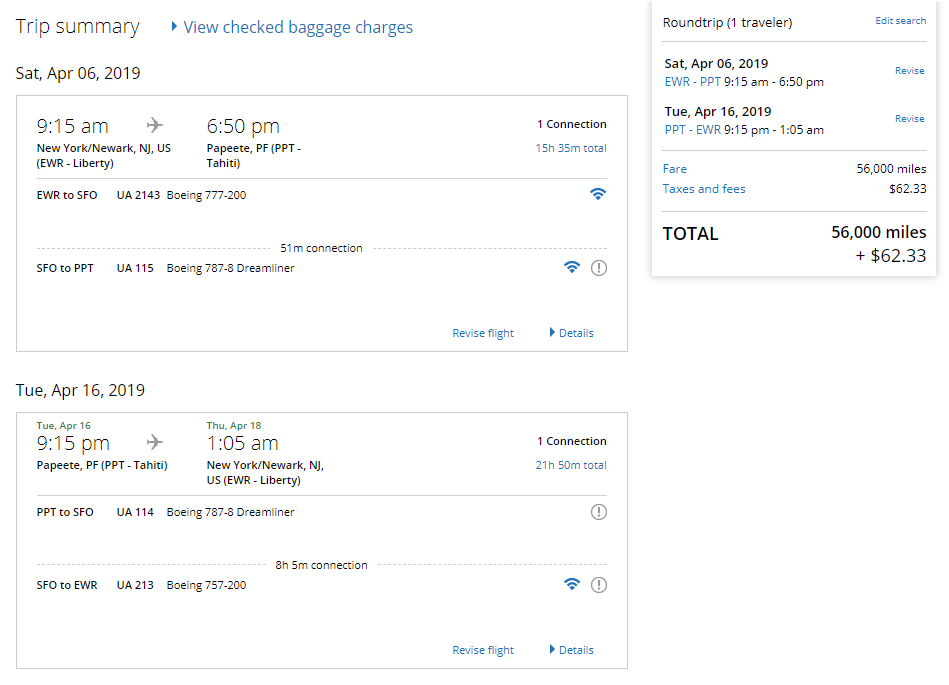Open the Fare breakdown link

675,169
